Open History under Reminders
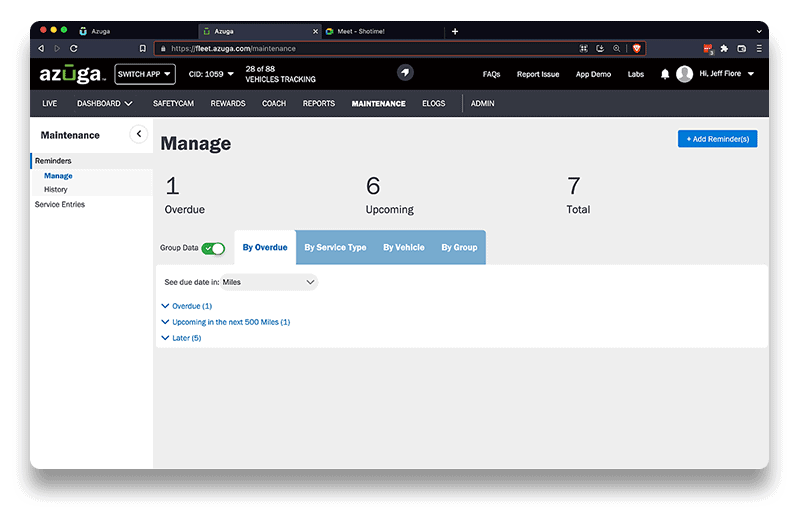The width and height of the screenshot is (800, 508). coord(56,189)
